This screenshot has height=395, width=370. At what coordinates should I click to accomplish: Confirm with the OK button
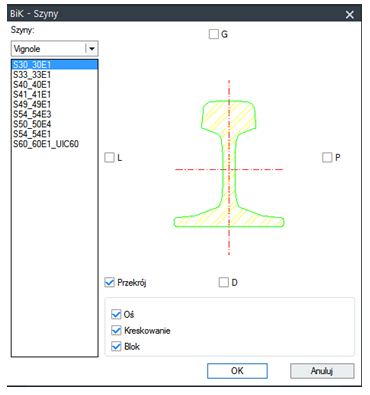pyautogui.click(x=237, y=371)
